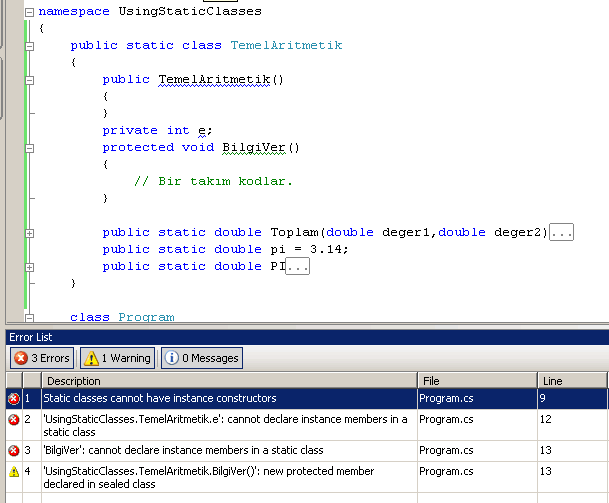609x503 pixels.
Task: Click the error icon on row 2
Action: (13, 420)
